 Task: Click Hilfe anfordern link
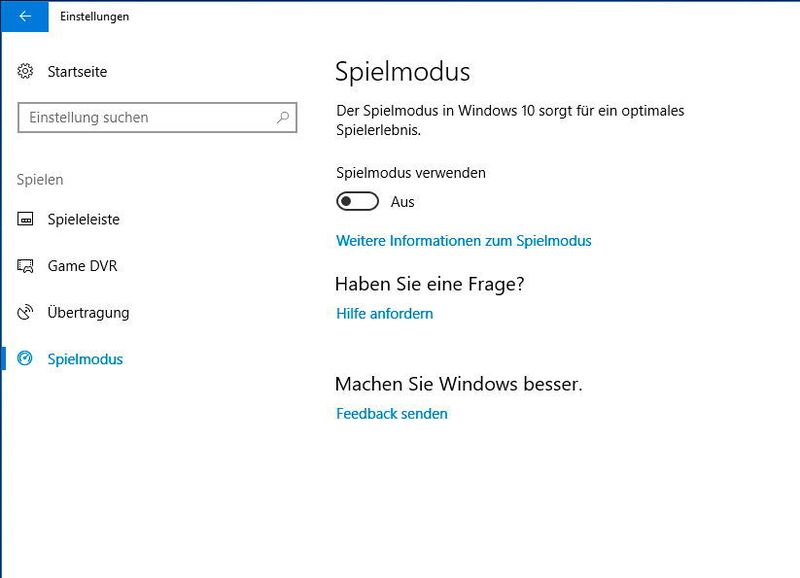(385, 314)
